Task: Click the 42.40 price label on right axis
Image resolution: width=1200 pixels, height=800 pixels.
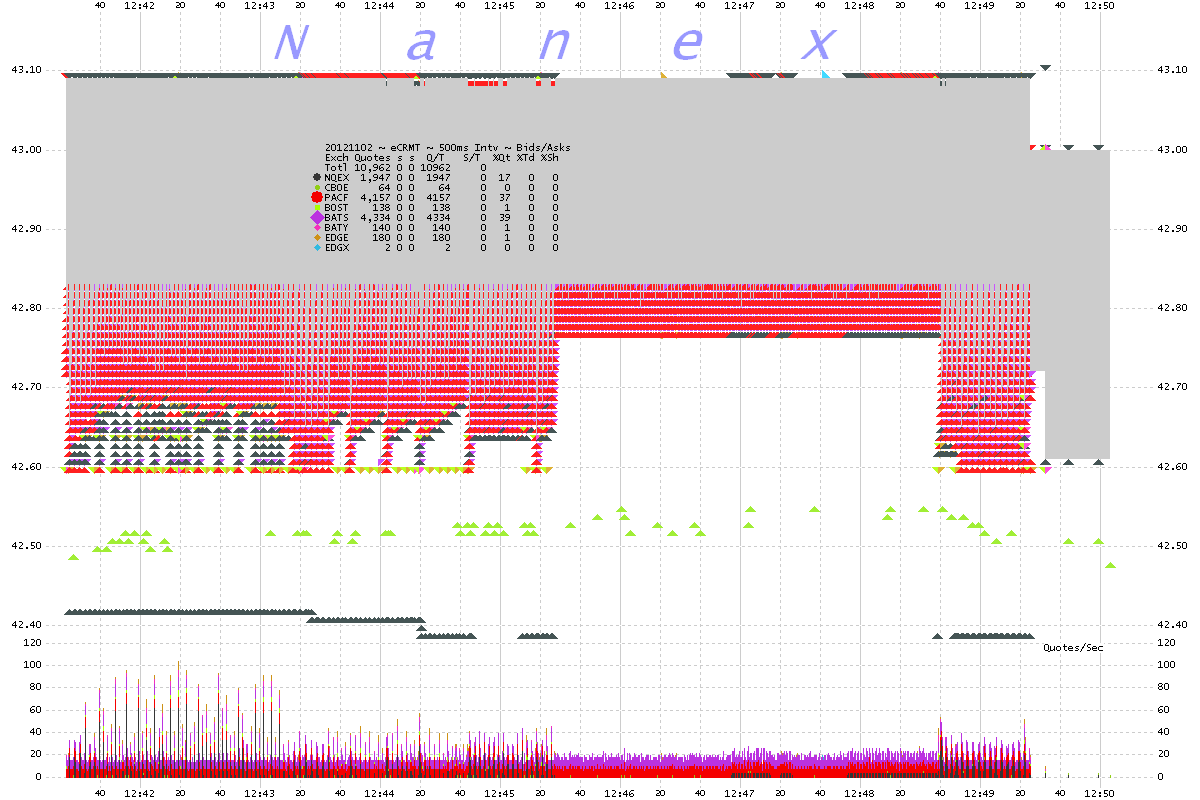Action: [x=1170, y=625]
